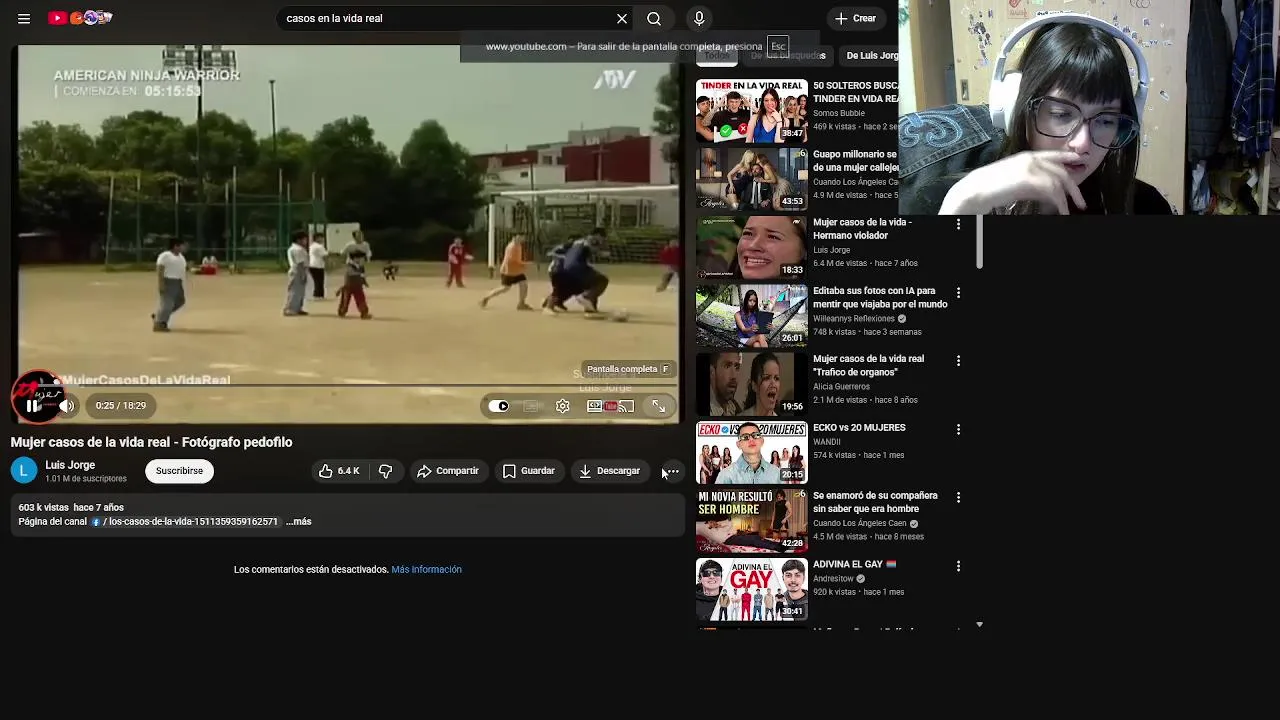This screenshot has height=720, width=1280.
Task: Open Guapo millonario video thumbnail
Action: (752, 179)
